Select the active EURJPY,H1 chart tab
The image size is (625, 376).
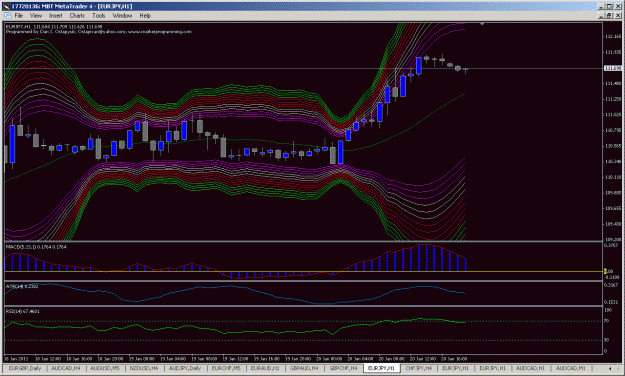click(x=381, y=368)
